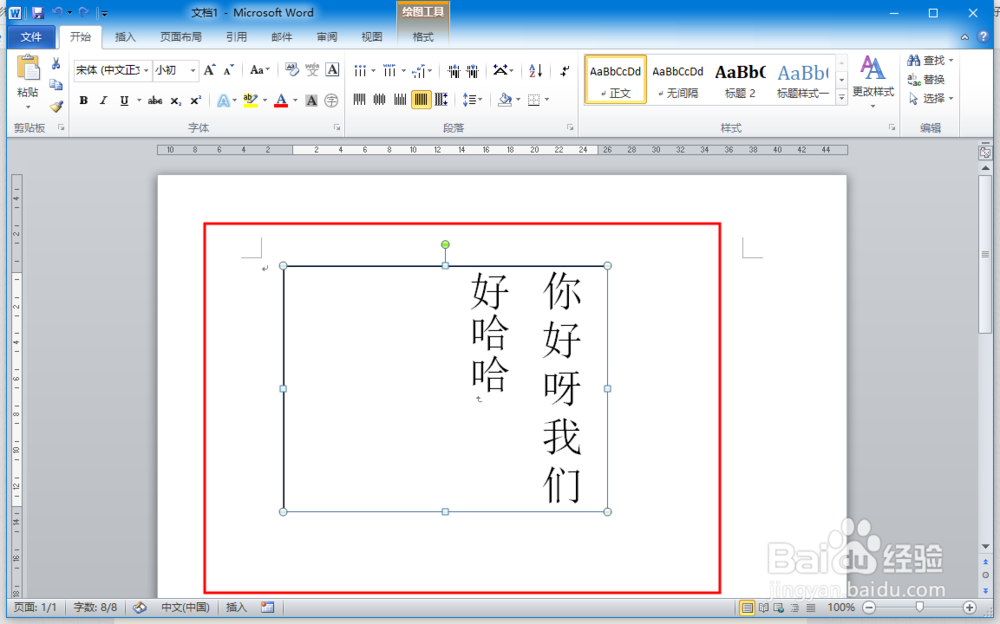Screen dimensions: 1000x624
Task: Open the font name dropdown showing 宋体
Action: 146,68
